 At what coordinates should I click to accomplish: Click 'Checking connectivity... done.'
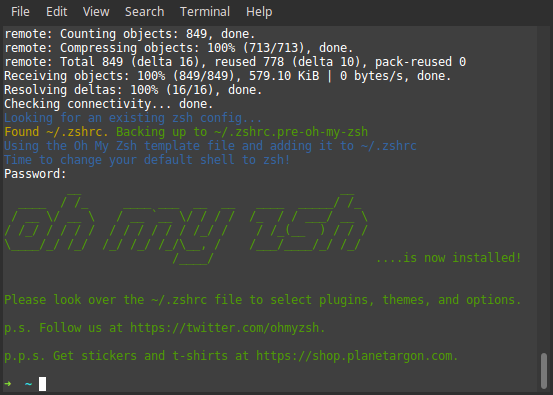click(109, 104)
